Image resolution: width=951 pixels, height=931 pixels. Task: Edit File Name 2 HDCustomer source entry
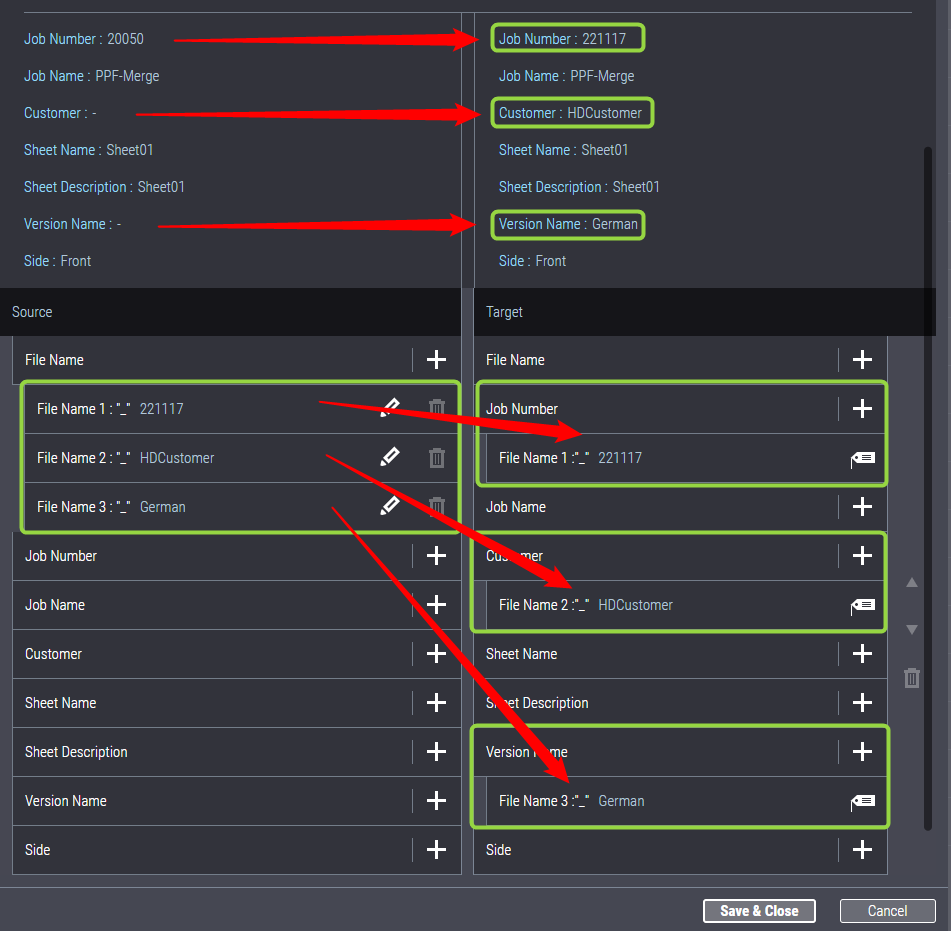coord(390,457)
